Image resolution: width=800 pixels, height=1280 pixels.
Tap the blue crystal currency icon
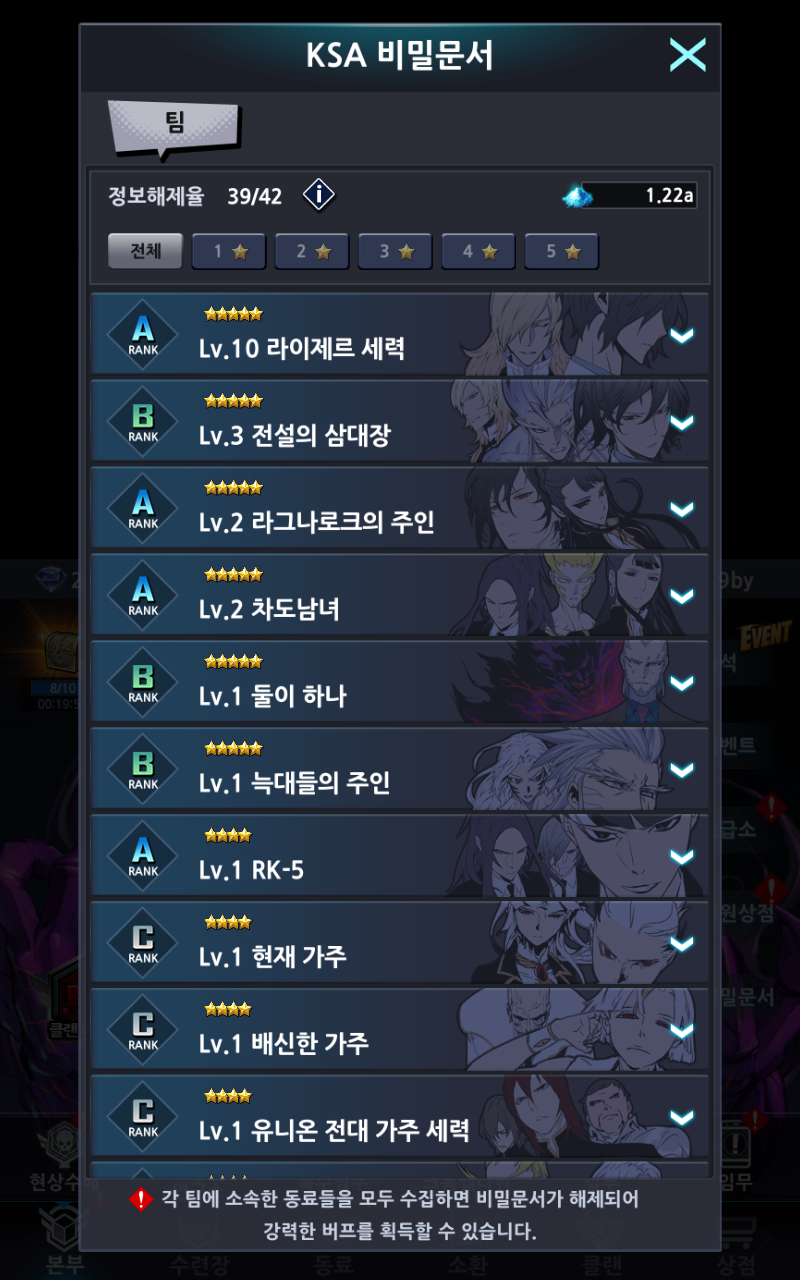(x=577, y=196)
